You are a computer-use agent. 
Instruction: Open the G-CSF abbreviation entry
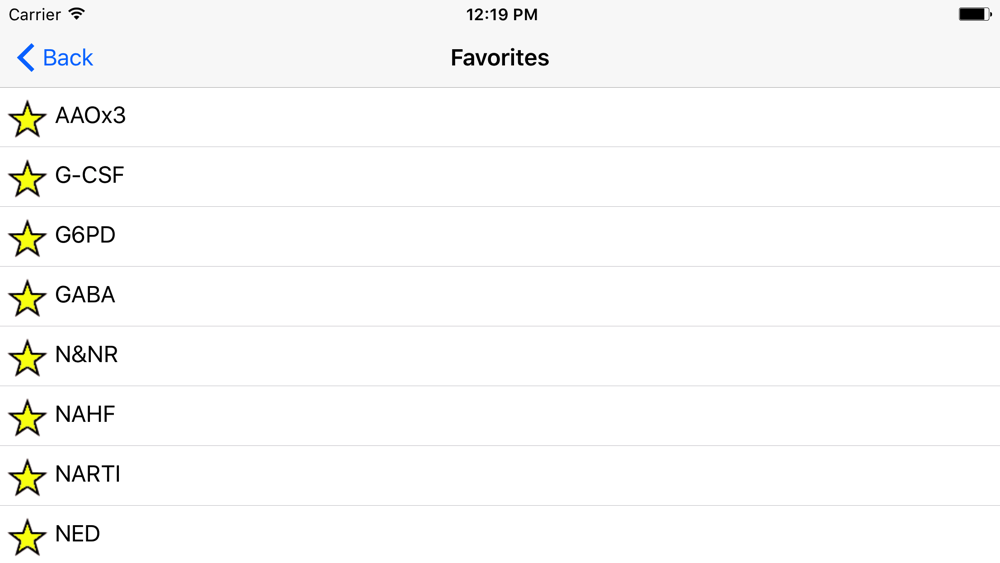click(500, 177)
